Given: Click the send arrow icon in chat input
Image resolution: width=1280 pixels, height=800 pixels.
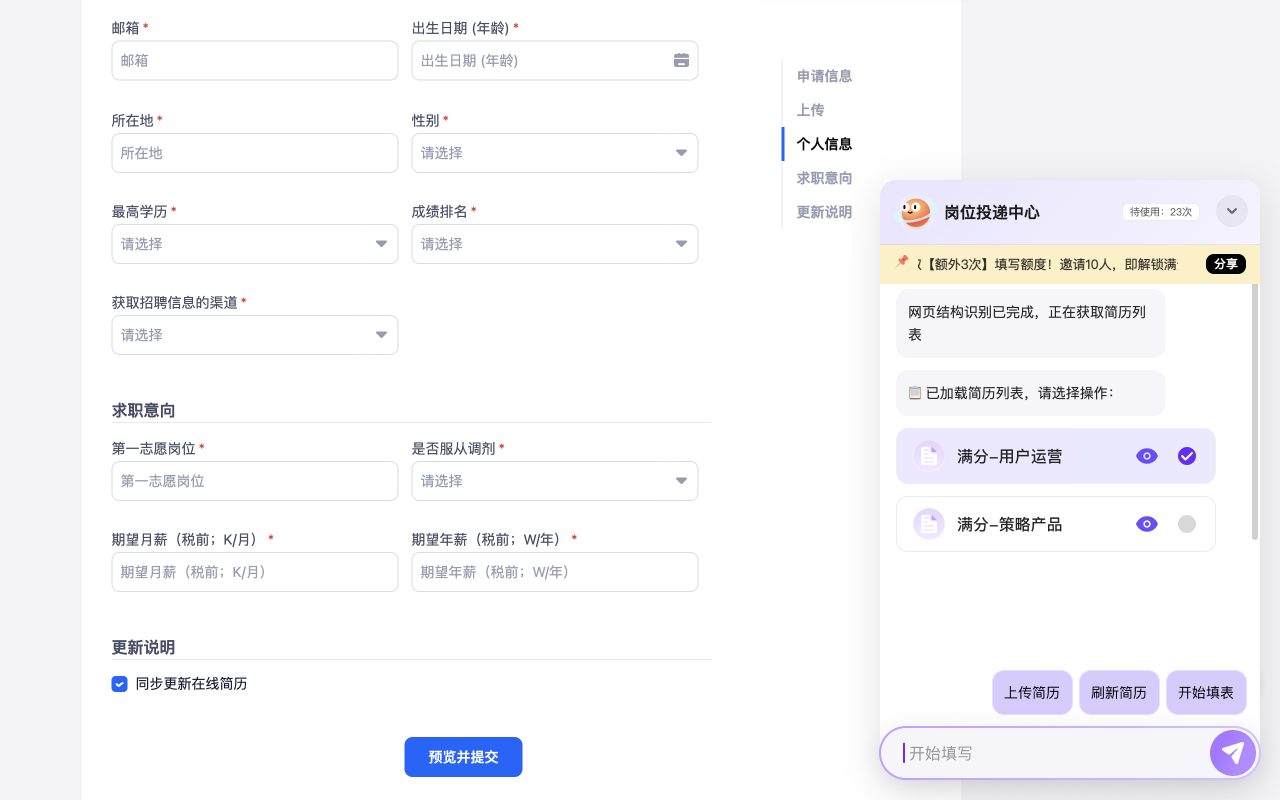Looking at the screenshot, I should [x=1232, y=753].
